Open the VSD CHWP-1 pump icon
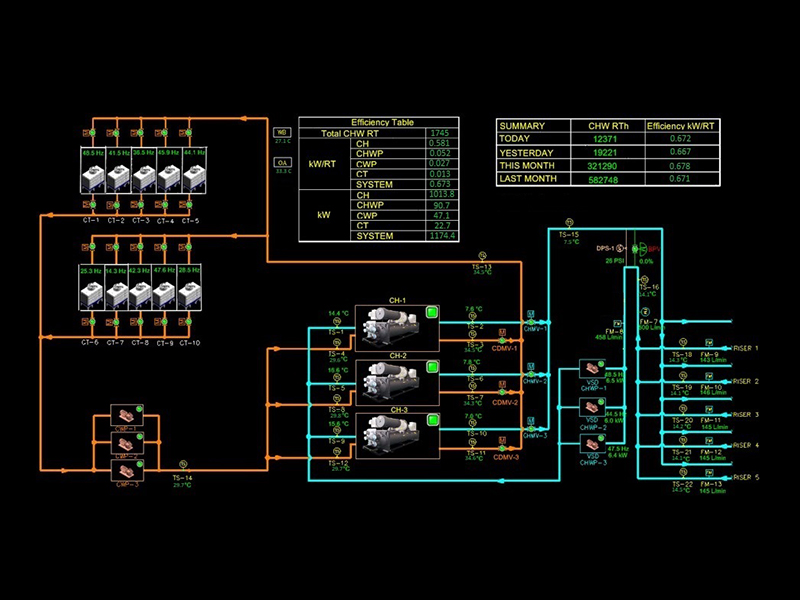 pos(591,369)
